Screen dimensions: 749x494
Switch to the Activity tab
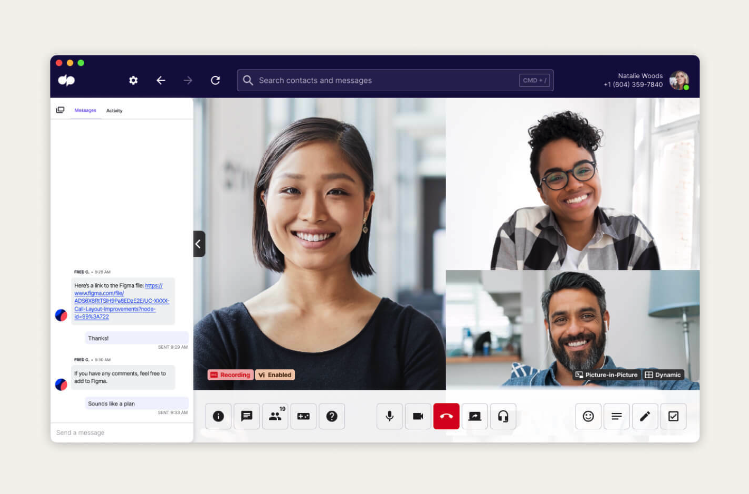[114, 110]
